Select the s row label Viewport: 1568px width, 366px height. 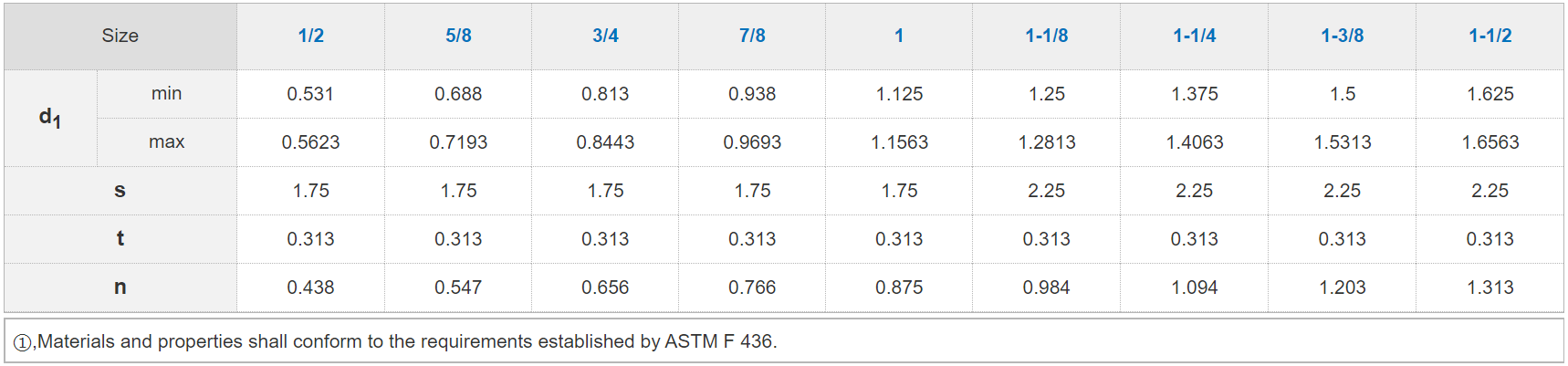[x=120, y=190]
